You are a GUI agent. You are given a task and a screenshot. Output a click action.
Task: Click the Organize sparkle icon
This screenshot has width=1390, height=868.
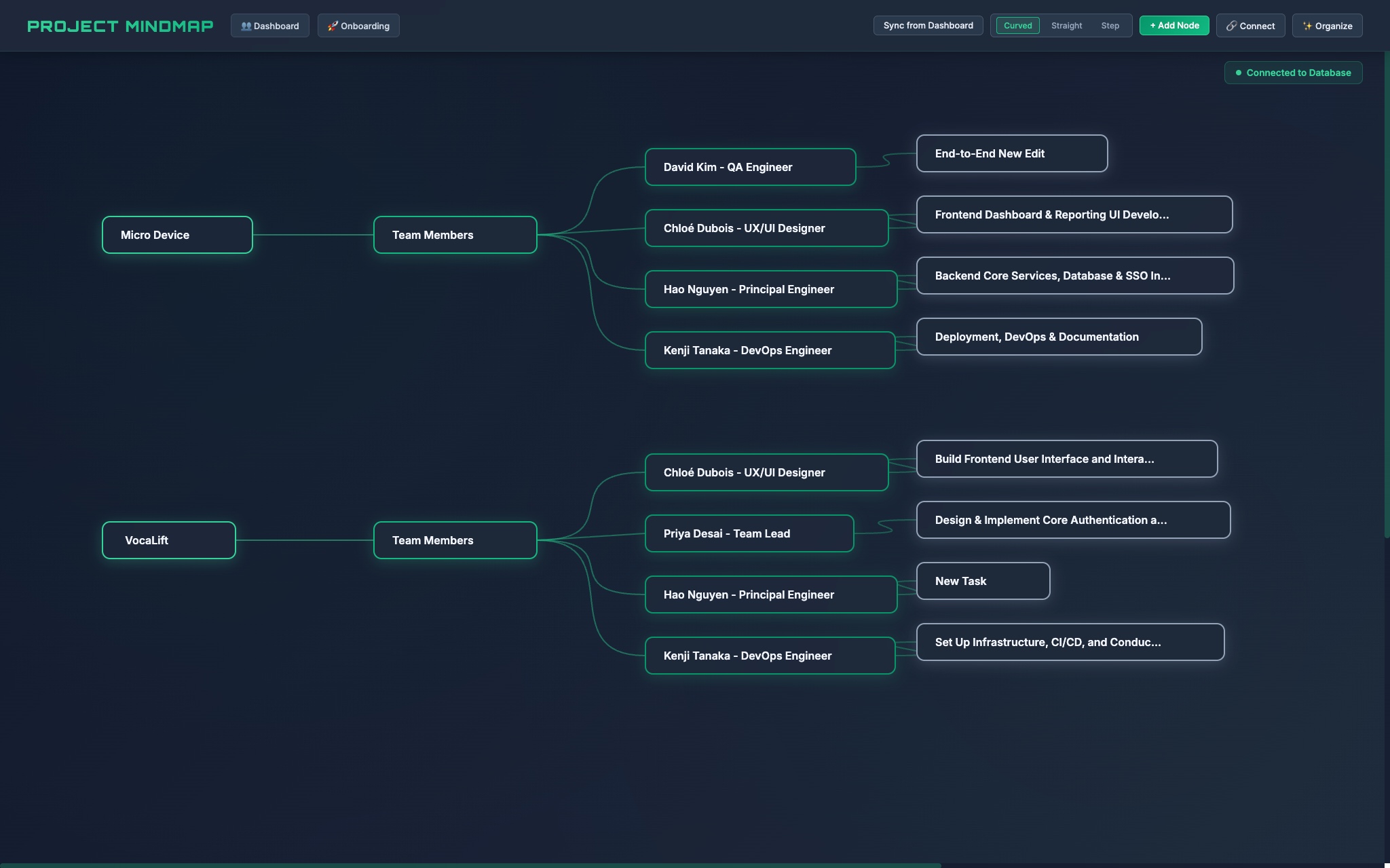pyautogui.click(x=1307, y=26)
